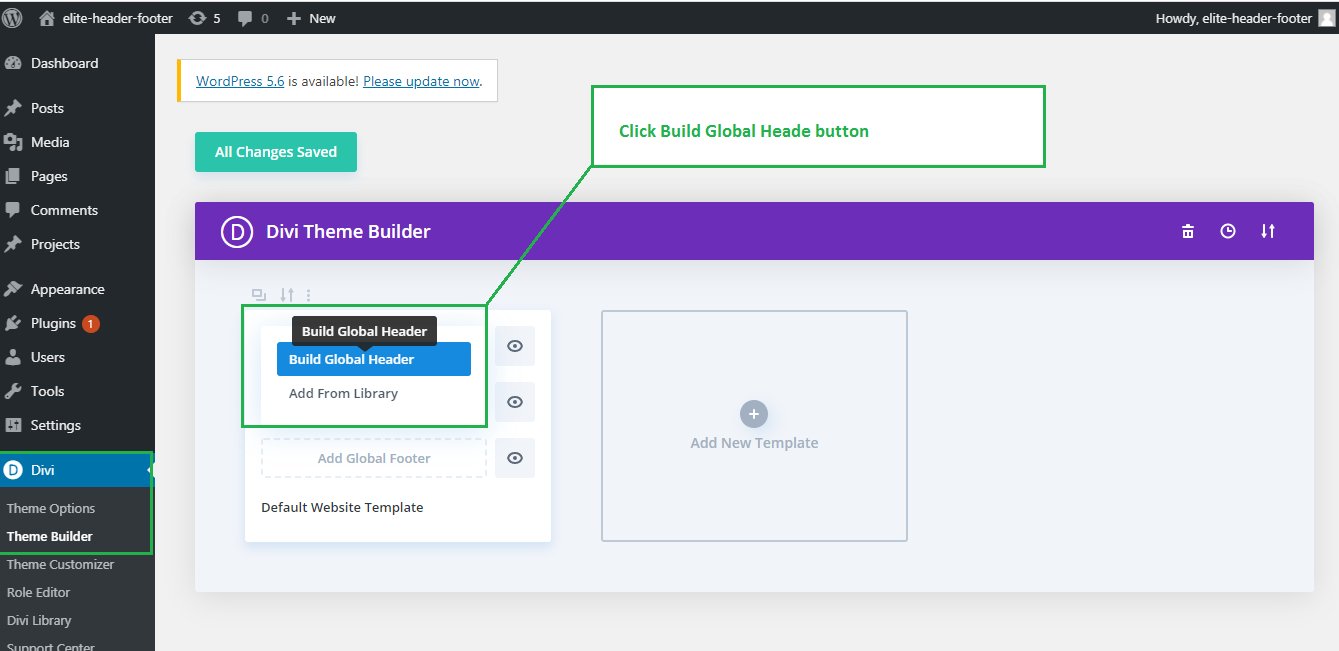Image resolution: width=1339 pixels, height=651 pixels.
Task: Click the Pages icon in the sidebar
Action: tap(13, 176)
